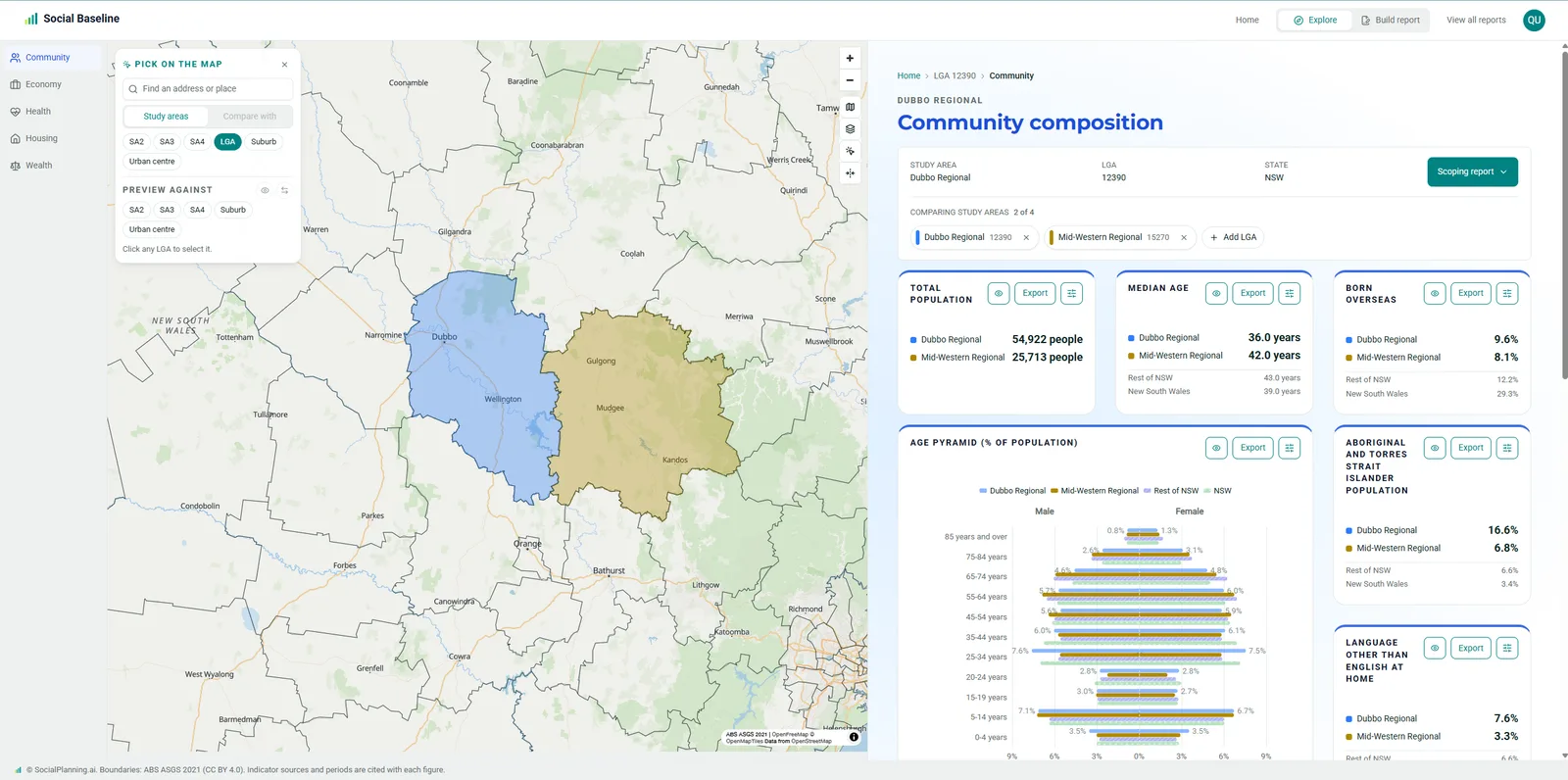Switch to Explore mode

point(1315,20)
